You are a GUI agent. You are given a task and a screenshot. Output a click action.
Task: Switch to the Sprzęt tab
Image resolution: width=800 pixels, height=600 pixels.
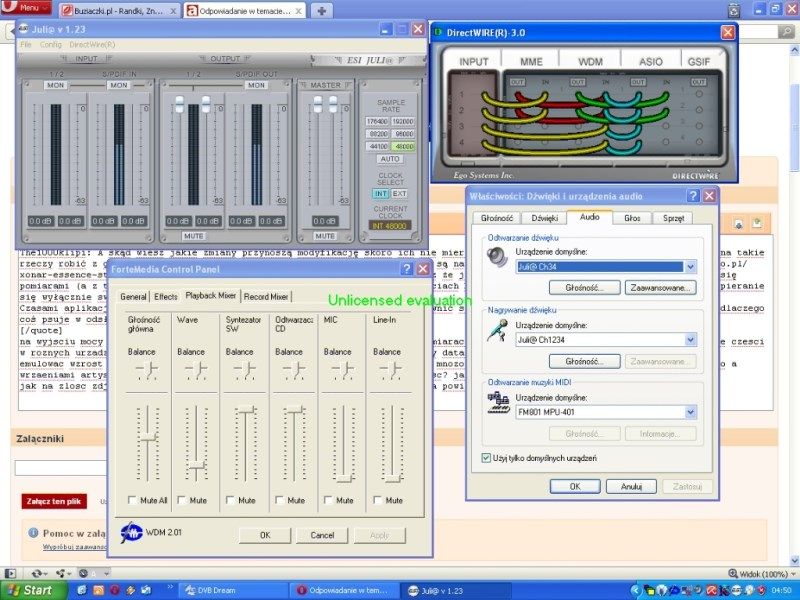pyautogui.click(x=673, y=218)
